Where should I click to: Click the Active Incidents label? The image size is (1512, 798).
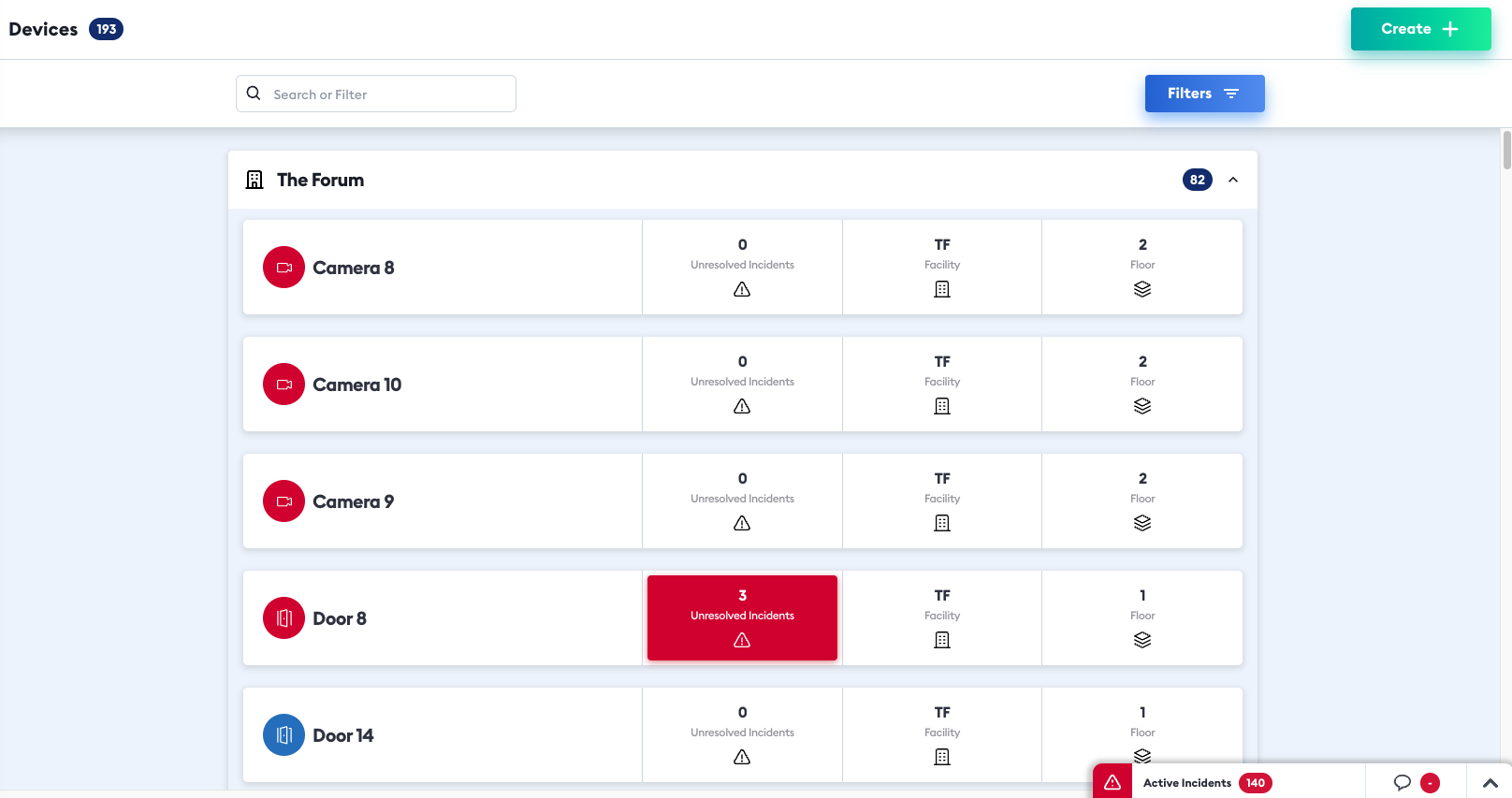[1187, 783]
